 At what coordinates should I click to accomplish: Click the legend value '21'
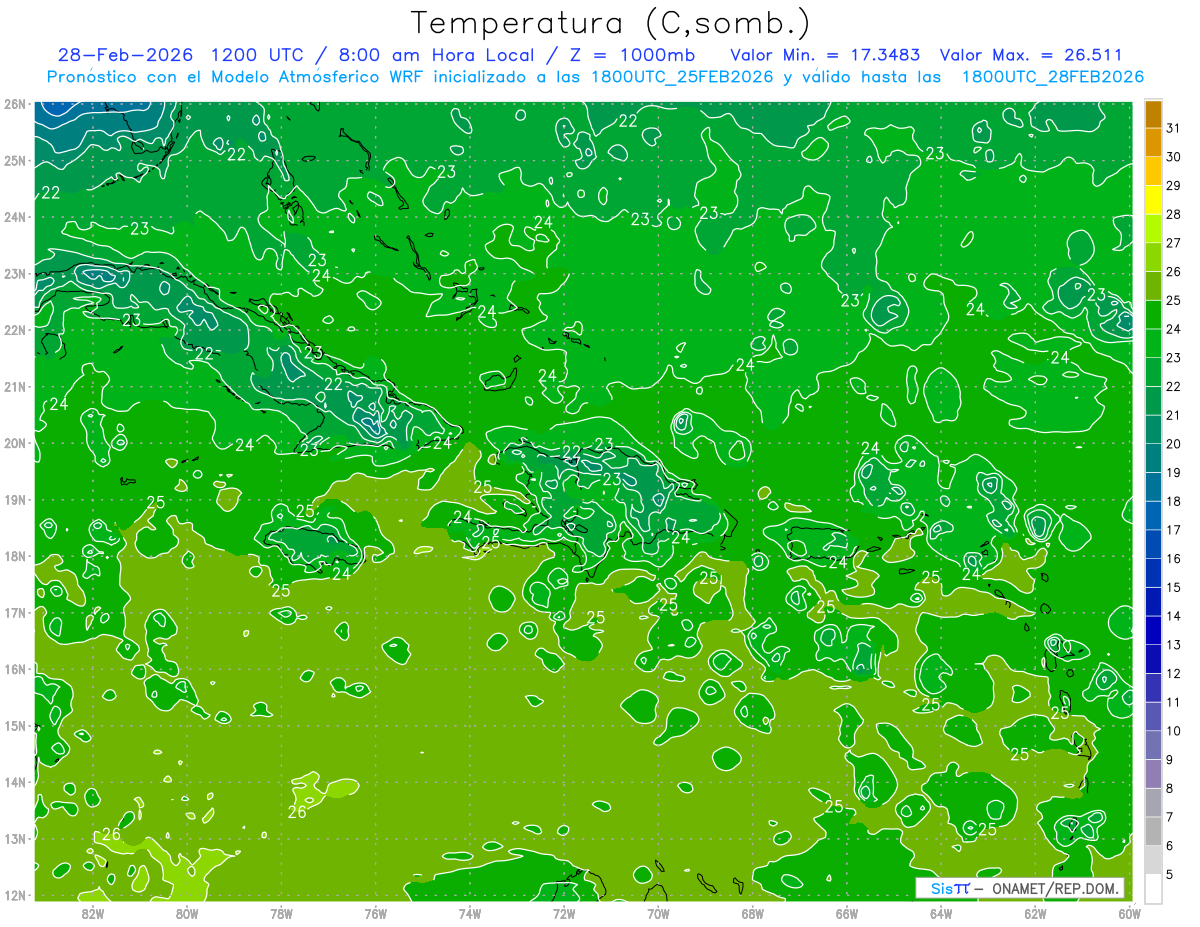(1174, 415)
